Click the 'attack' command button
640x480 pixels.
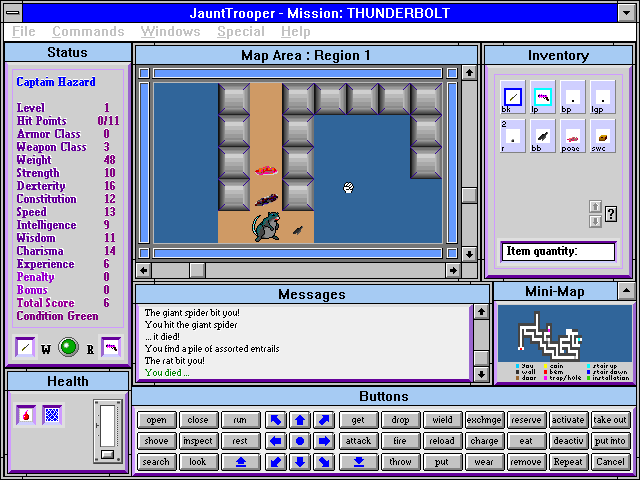[359, 441]
